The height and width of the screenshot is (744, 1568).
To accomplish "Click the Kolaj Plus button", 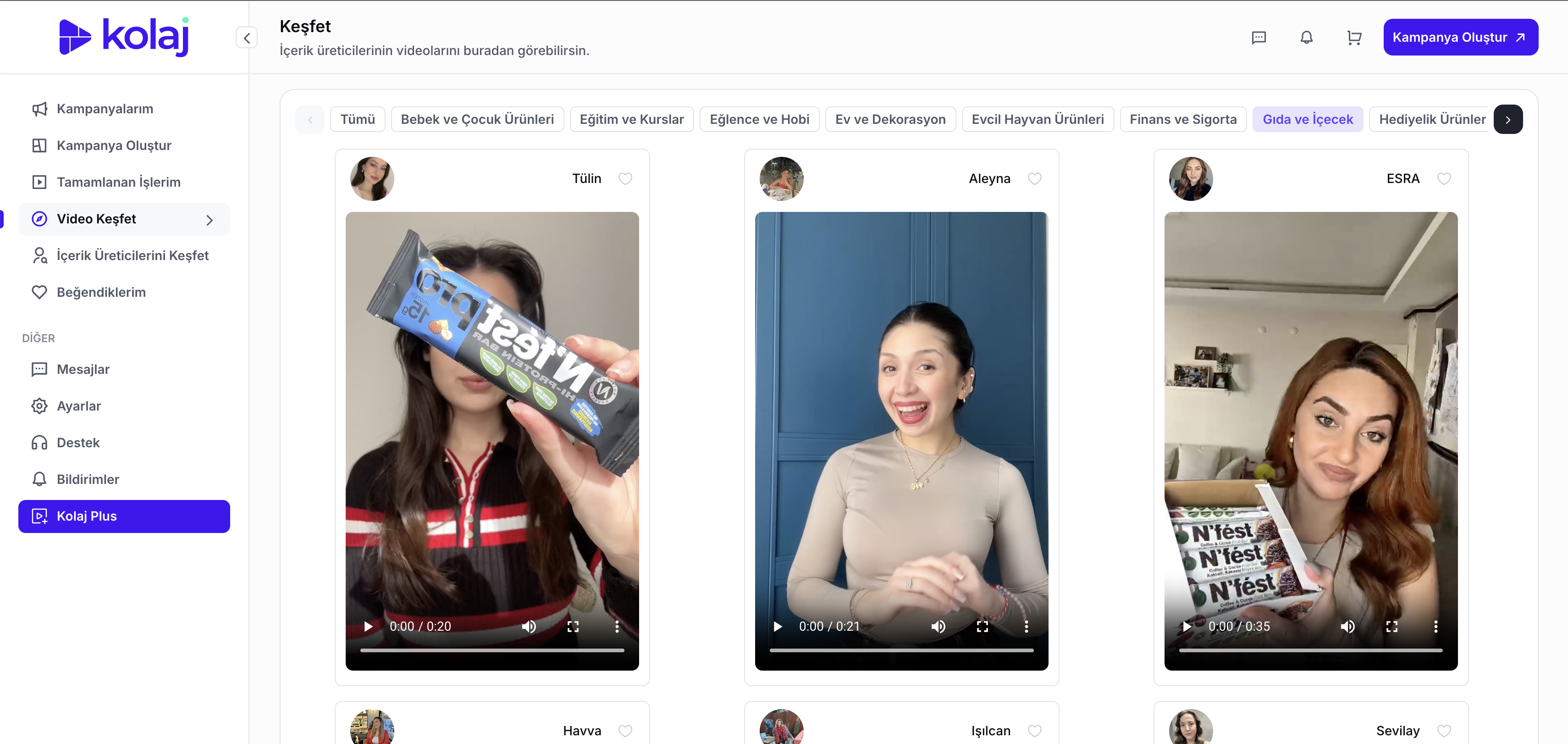I will 124,516.
